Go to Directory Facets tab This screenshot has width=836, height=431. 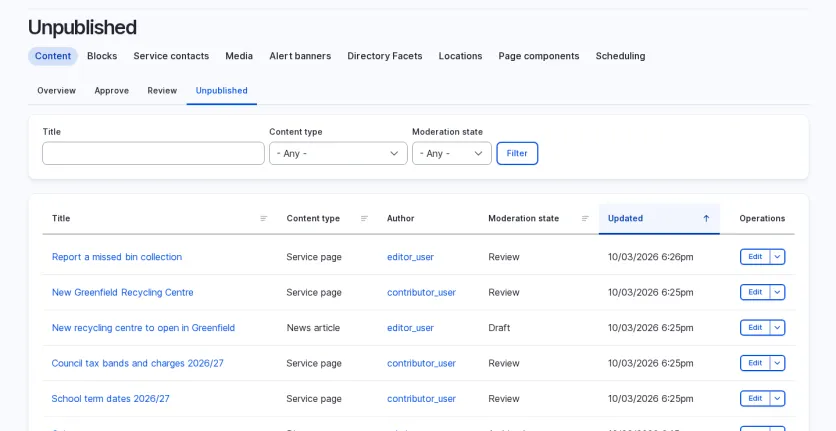[385, 56]
